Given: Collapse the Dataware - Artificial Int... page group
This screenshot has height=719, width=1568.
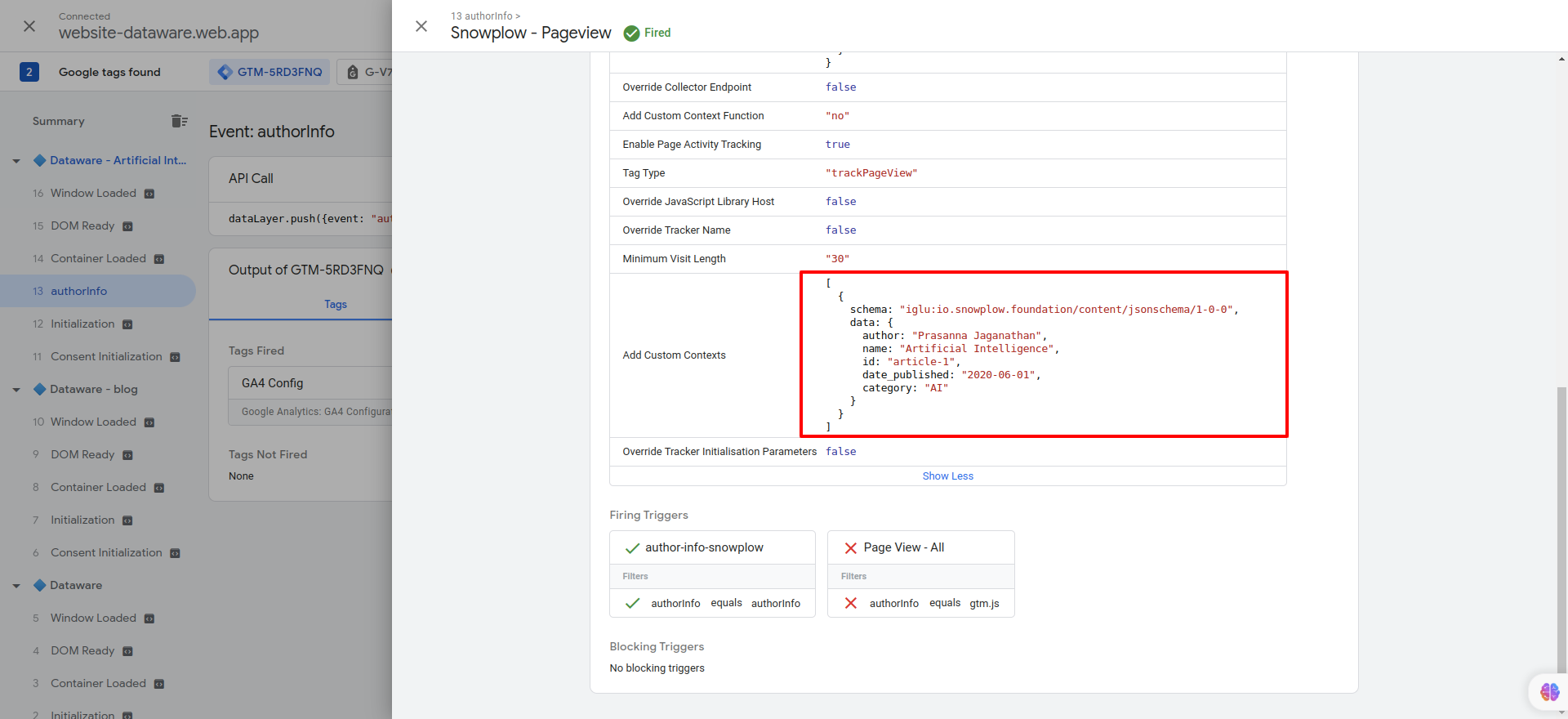Looking at the screenshot, I should click(x=16, y=161).
